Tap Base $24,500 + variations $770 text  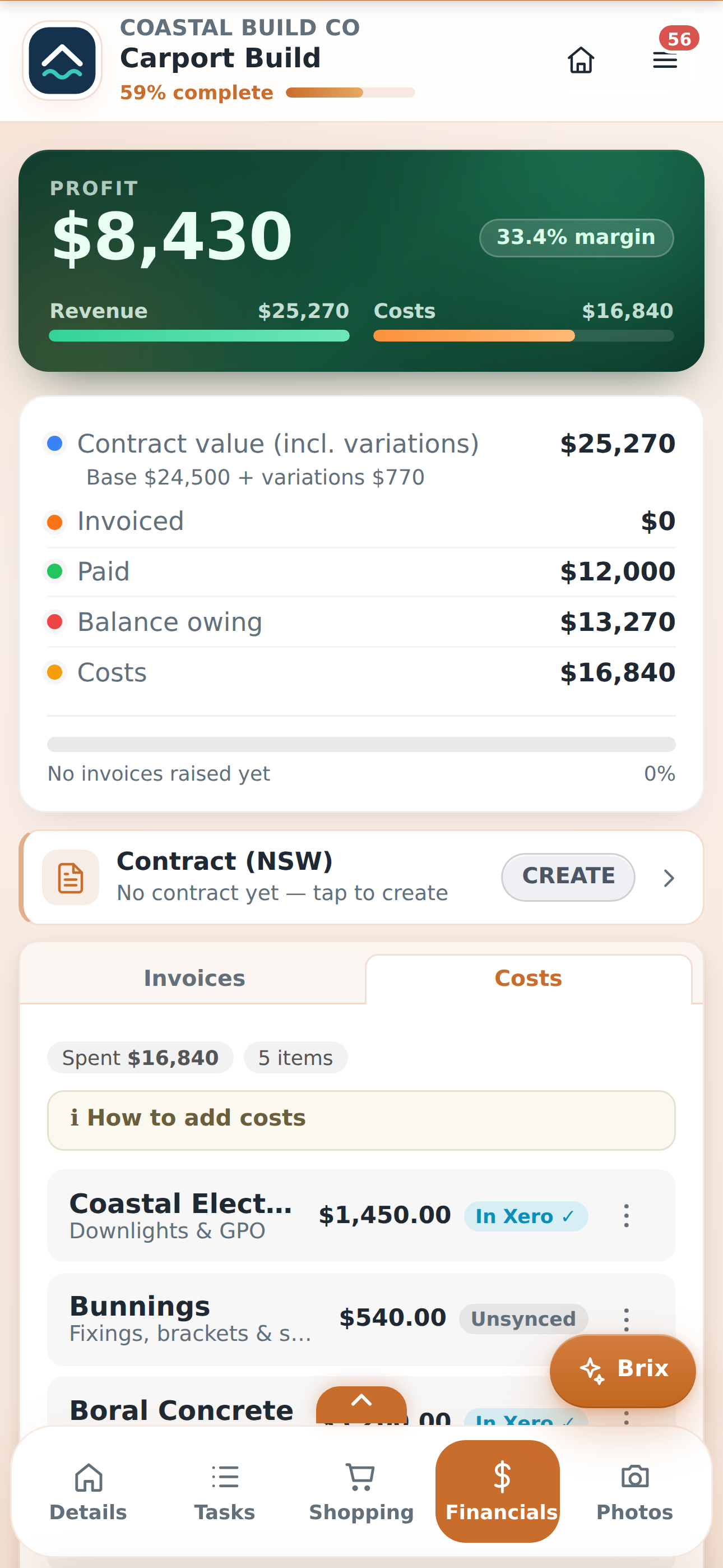[256, 477]
